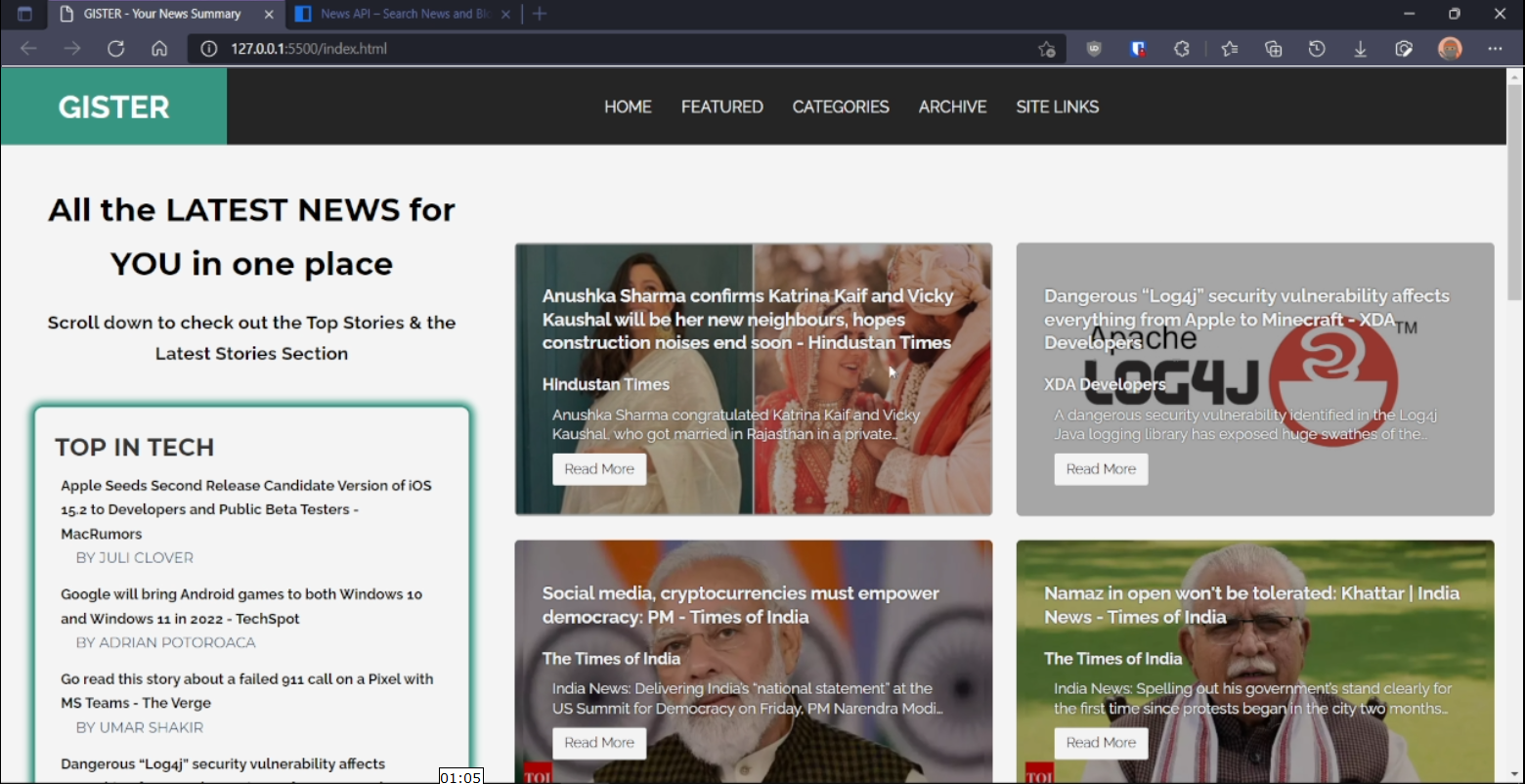Open a new tab with plus icon
Viewport: 1525px width, 784px height.
click(x=540, y=14)
